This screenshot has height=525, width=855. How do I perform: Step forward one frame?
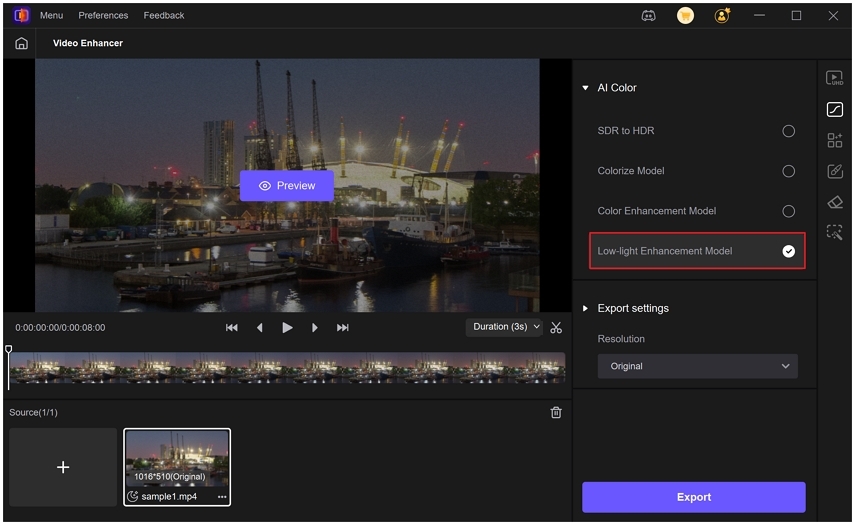click(315, 328)
